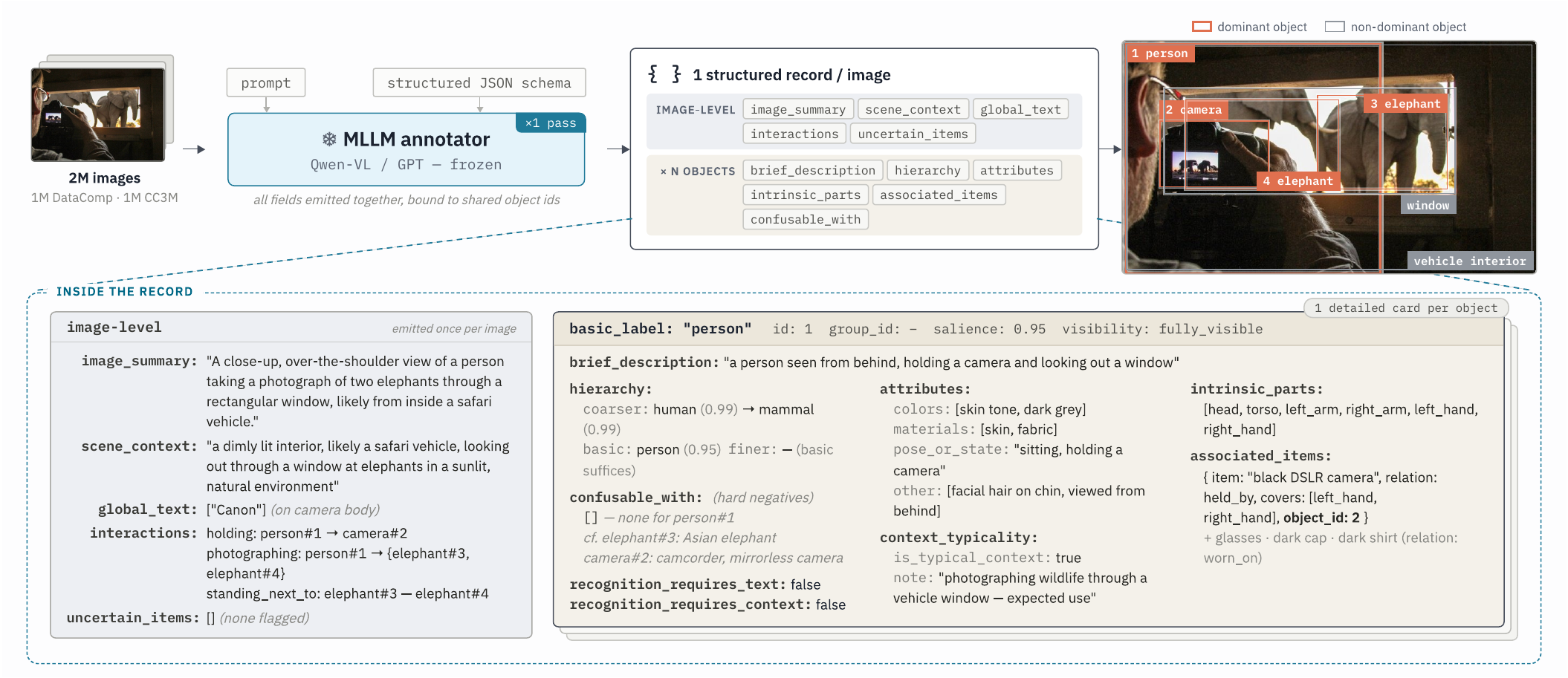Select the grey non-dominant object legend swatch
The width and height of the screenshot is (1568, 678).
pos(1335,27)
